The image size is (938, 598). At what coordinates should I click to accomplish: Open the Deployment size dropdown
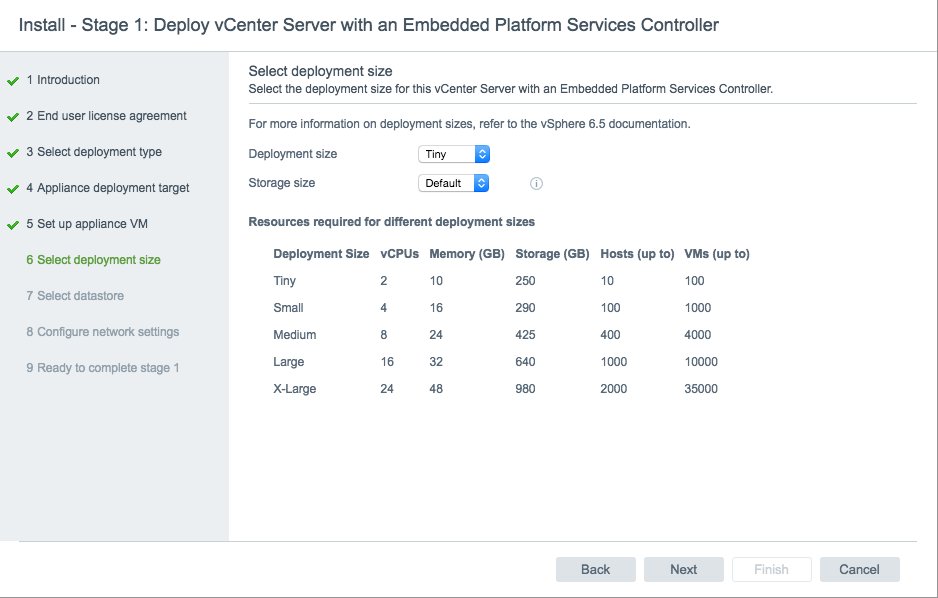click(x=454, y=154)
